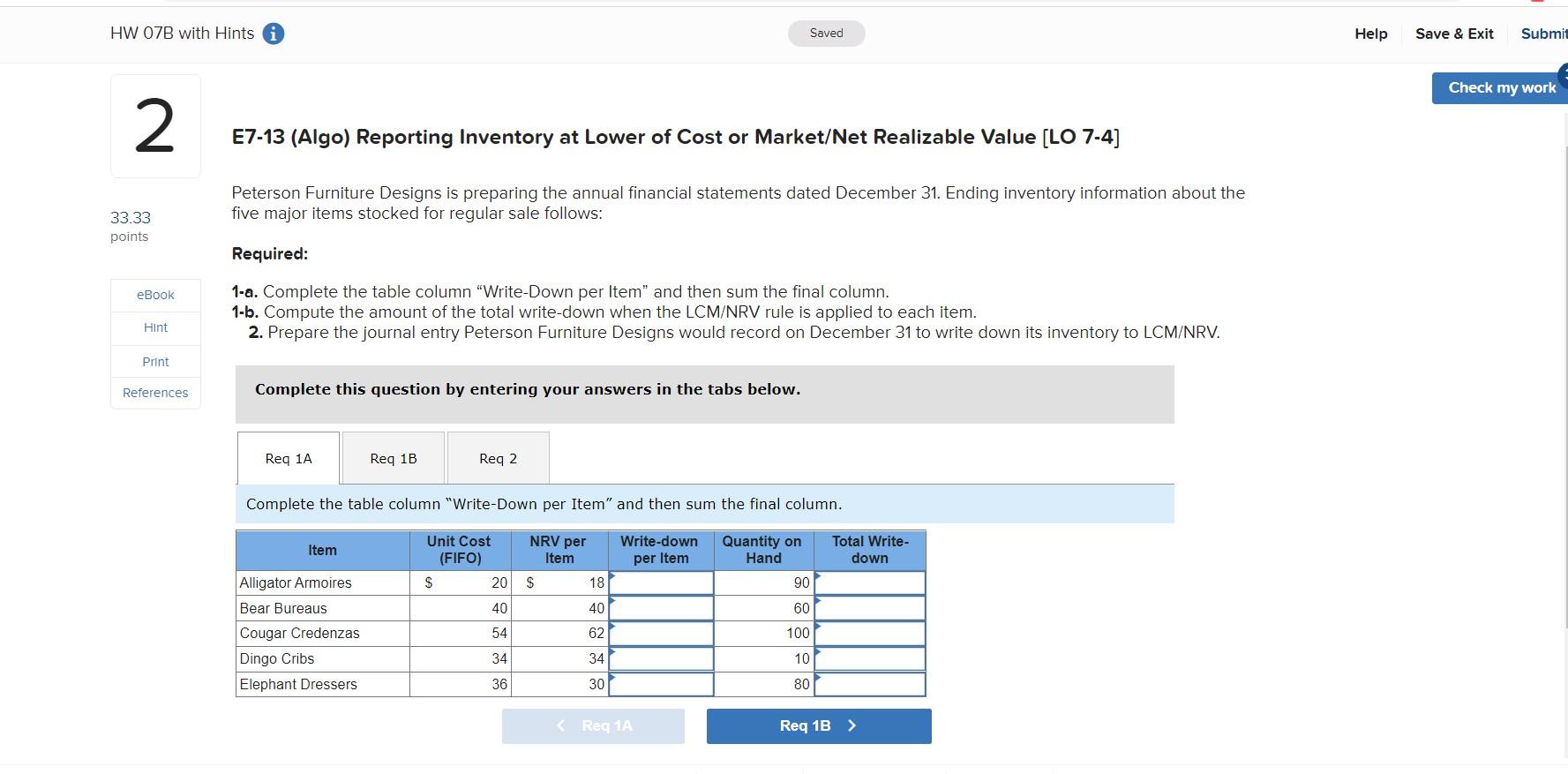
Task: Click the info icon beside HW 07B with Hints
Action: (x=274, y=34)
